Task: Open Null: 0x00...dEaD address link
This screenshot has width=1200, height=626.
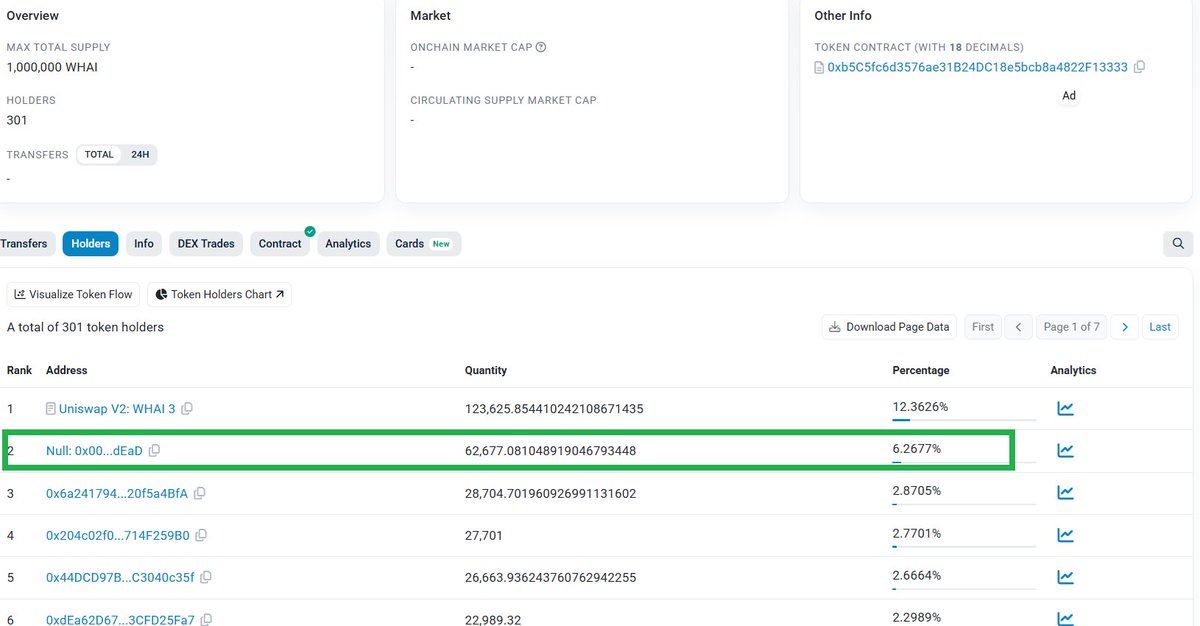Action: tap(94, 451)
